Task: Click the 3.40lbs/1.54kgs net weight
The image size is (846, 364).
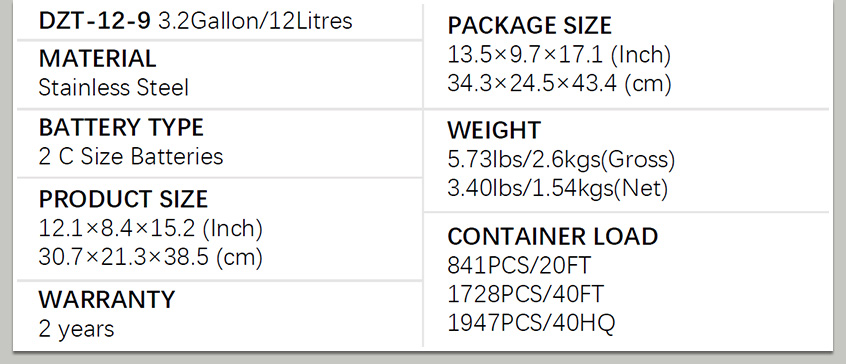Action: (557, 189)
